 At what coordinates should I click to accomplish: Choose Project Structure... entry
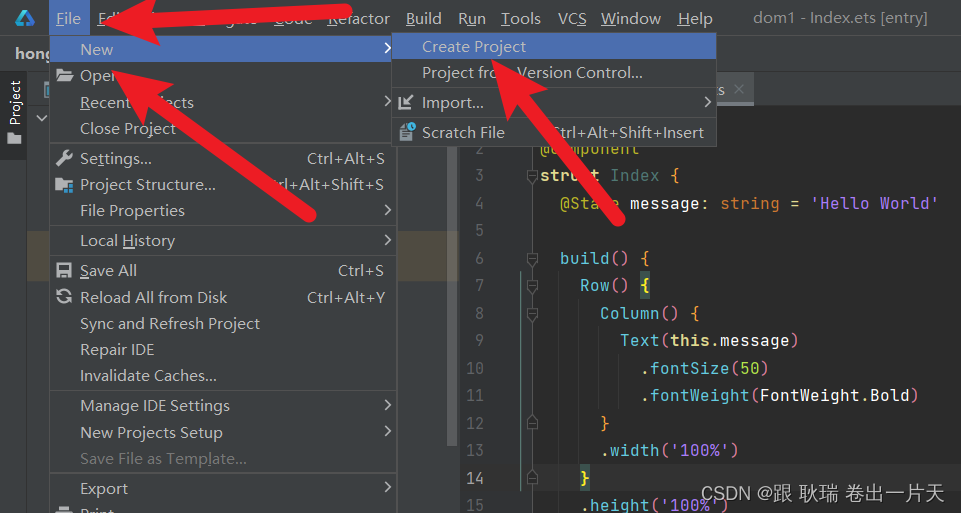[223, 184]
